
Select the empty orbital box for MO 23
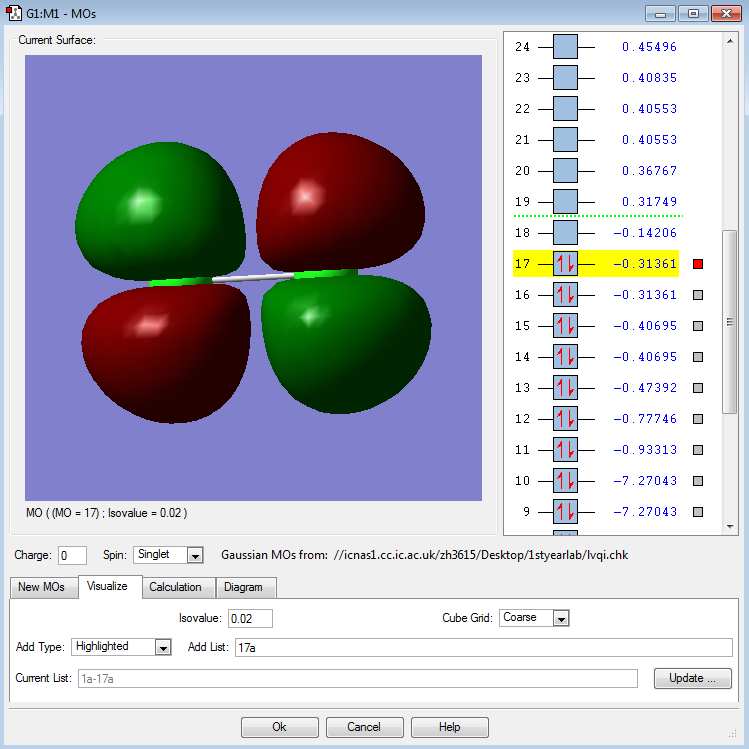(x=565, y=77)
